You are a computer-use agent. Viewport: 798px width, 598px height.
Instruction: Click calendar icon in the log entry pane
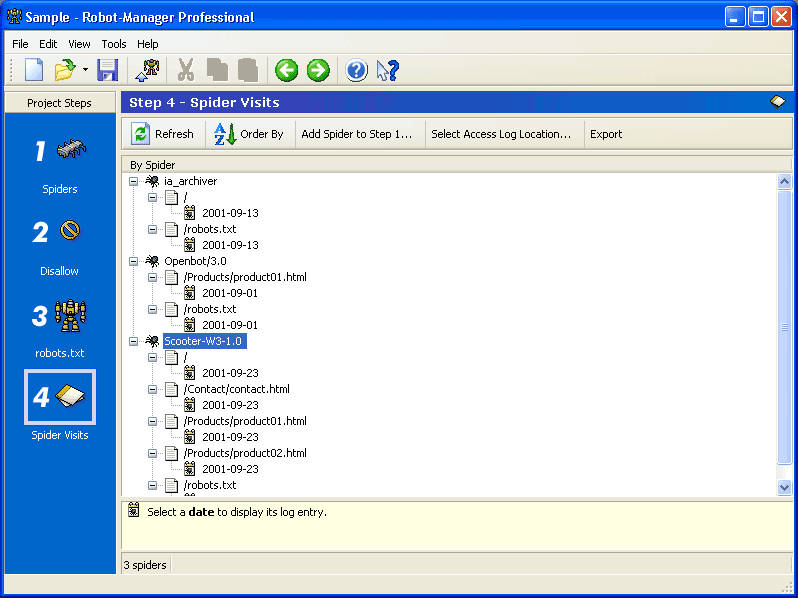click(133, 509)
